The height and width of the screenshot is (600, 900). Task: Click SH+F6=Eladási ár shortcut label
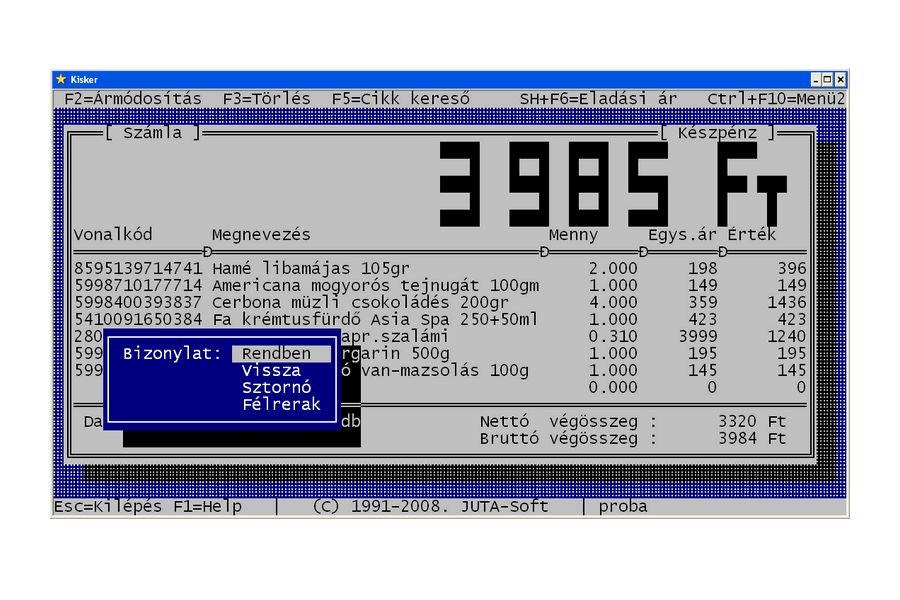coord(598,99)
